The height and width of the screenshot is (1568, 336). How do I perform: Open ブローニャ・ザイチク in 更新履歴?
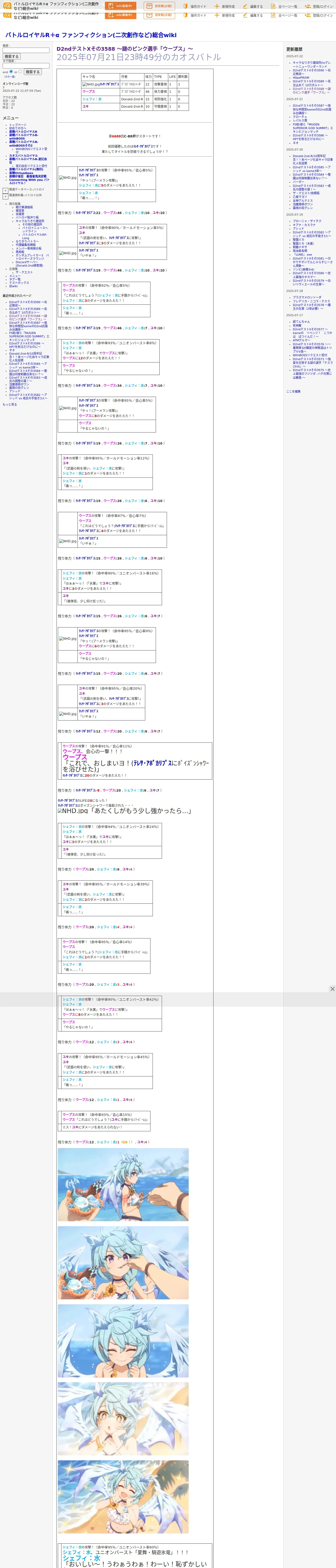click(x=307, y=221)
